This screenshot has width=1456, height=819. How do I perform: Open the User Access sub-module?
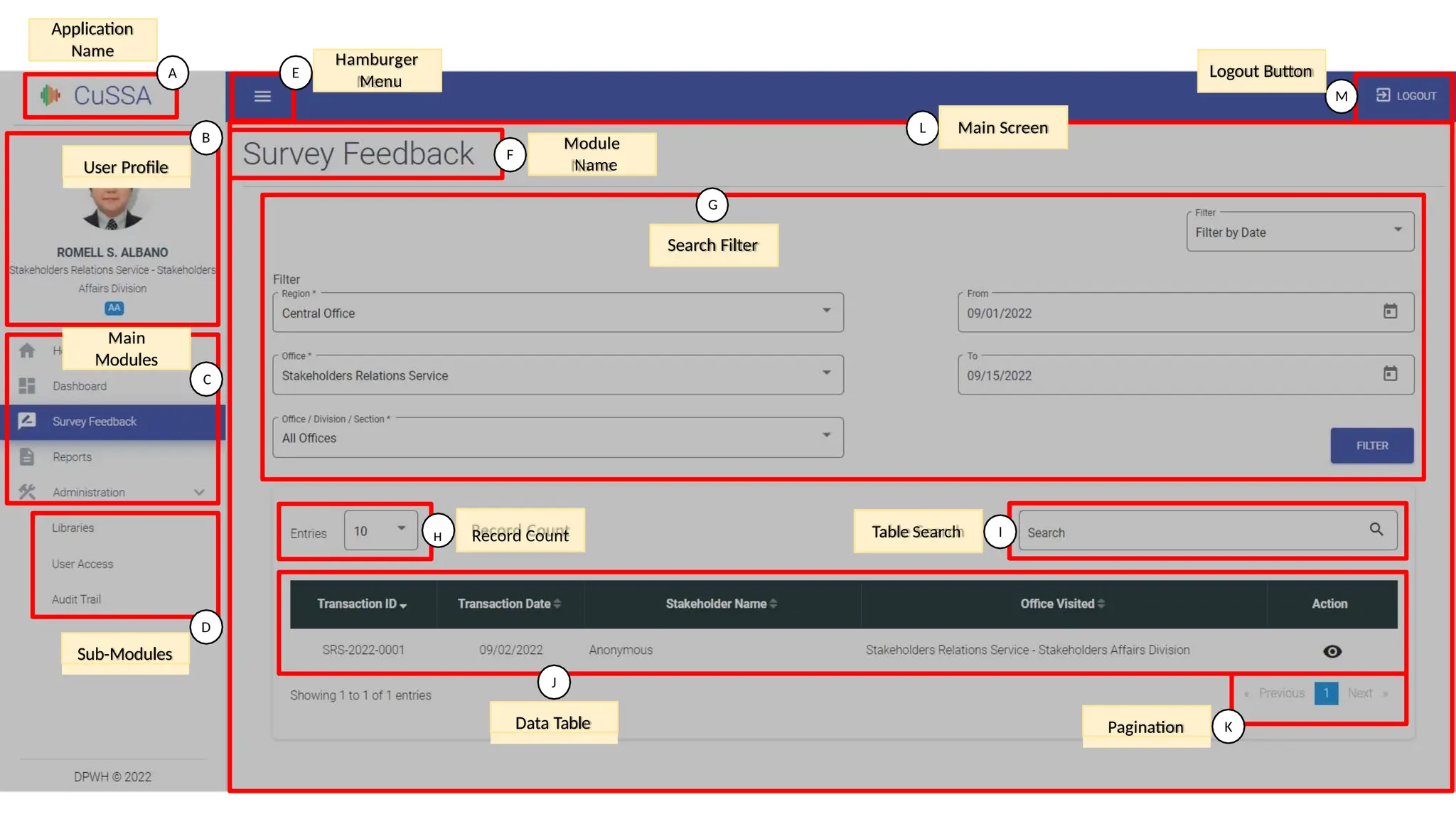tap(82, 564)
